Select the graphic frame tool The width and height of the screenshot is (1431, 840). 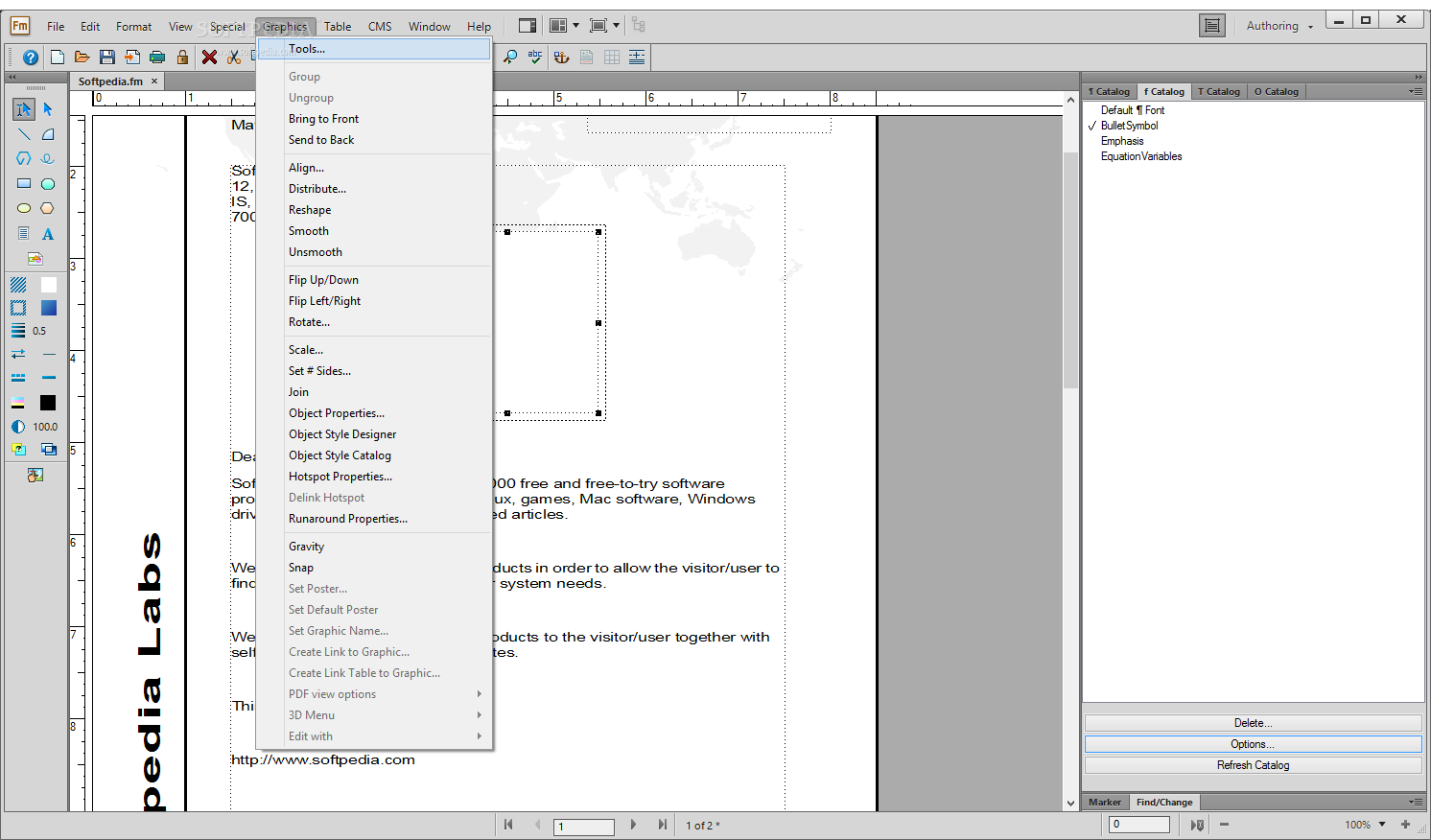pyautogui.click(x=35, y=258)
